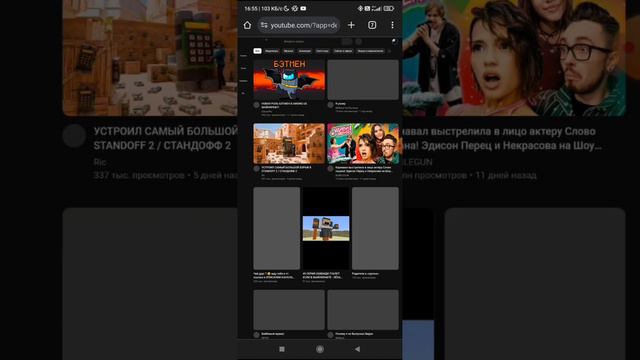This screenshot has height=360, width=640.
Task: Open channel avatar beside БЭТМЕН video title
Action: (256, 105)
